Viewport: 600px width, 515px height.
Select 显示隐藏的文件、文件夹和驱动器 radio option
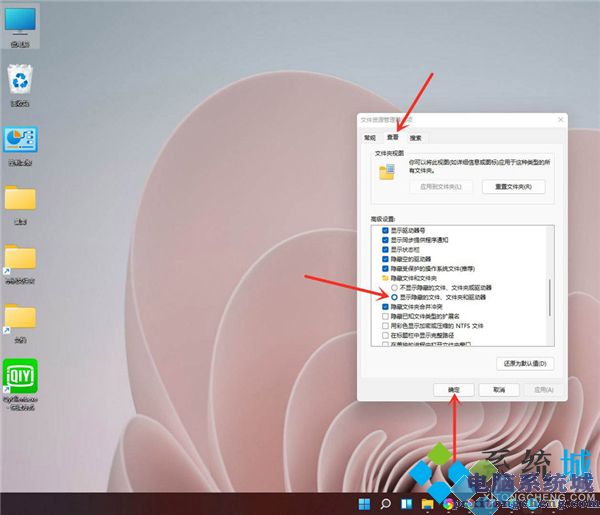(x=394, y=297)
